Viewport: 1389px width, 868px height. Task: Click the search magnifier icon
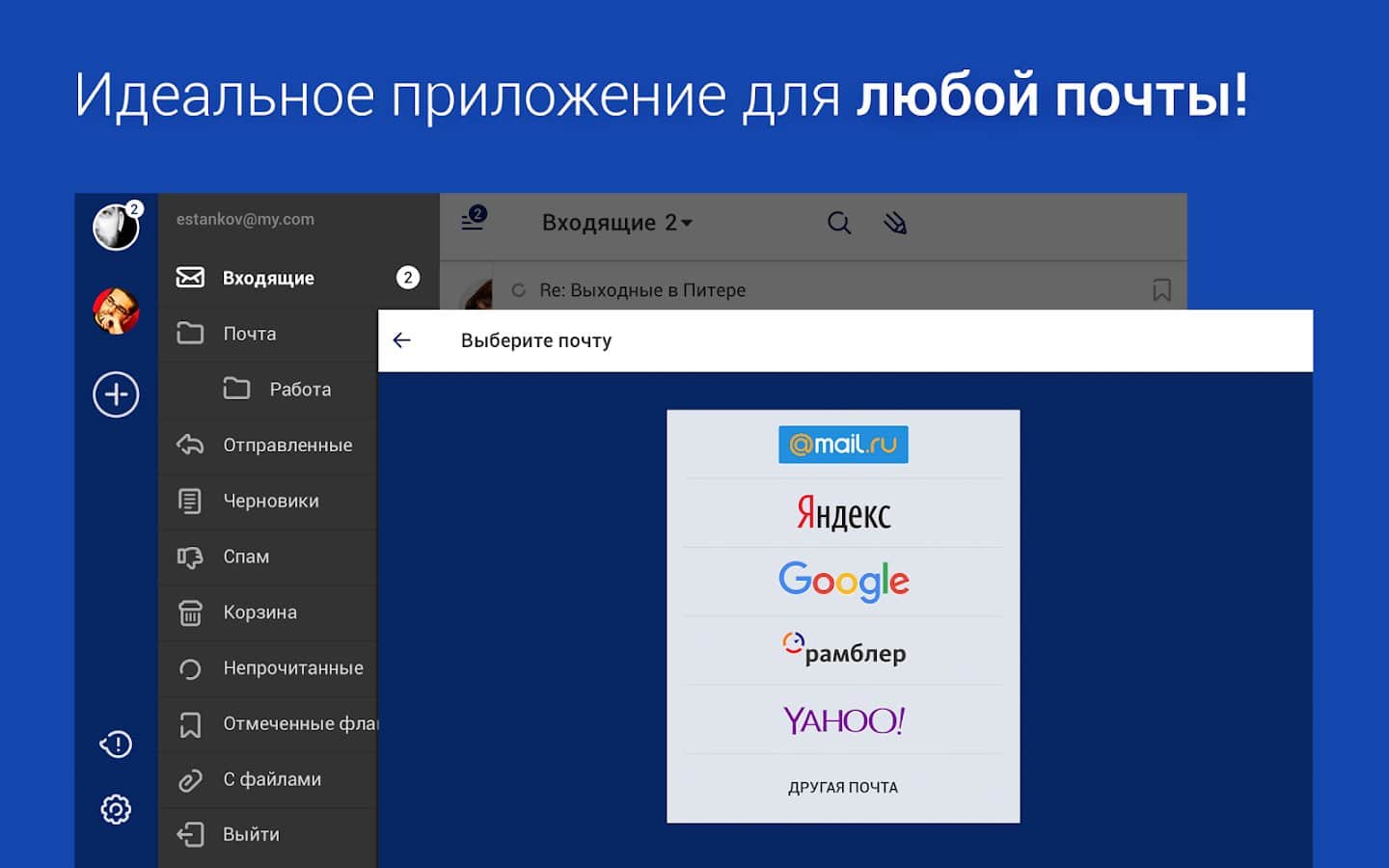[839, 223]
